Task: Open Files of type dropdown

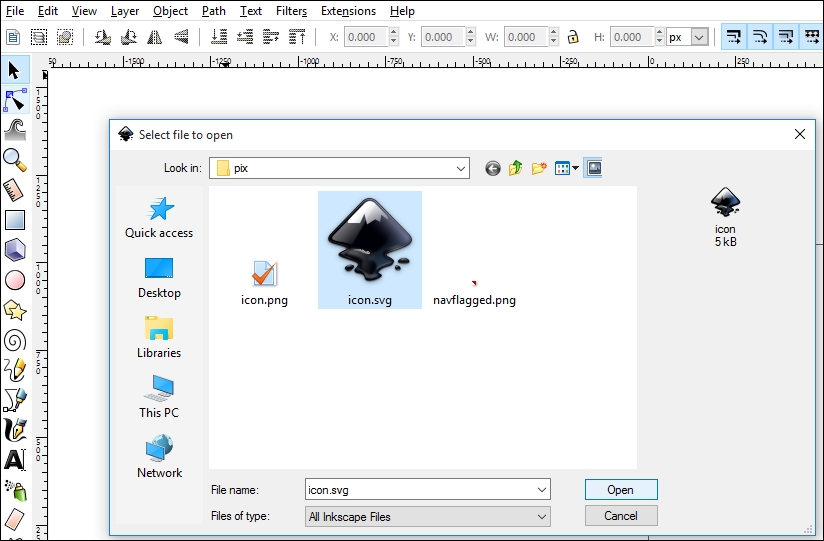Action: pos(542,516)
